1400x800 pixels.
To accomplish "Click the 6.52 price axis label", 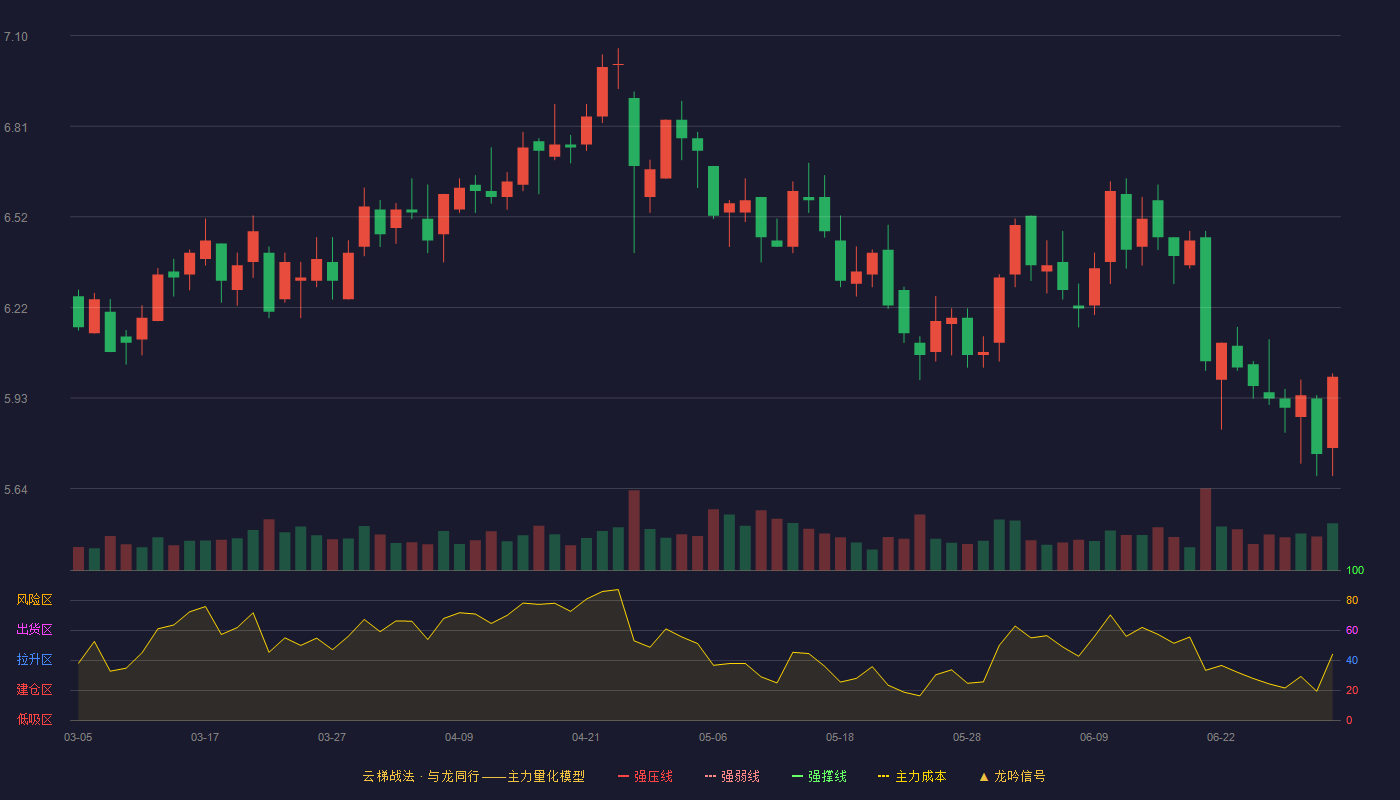I will 16,218.
